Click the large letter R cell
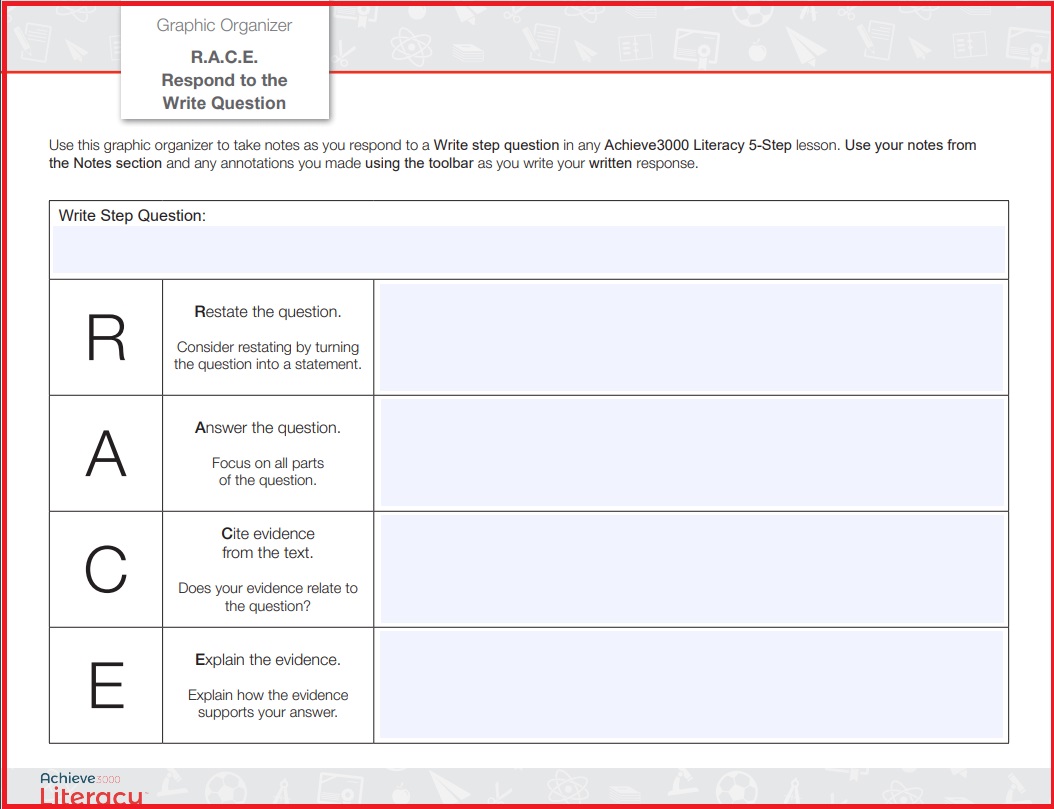Viewport: 1054px width, 809px height. click(x=106, y=337)
